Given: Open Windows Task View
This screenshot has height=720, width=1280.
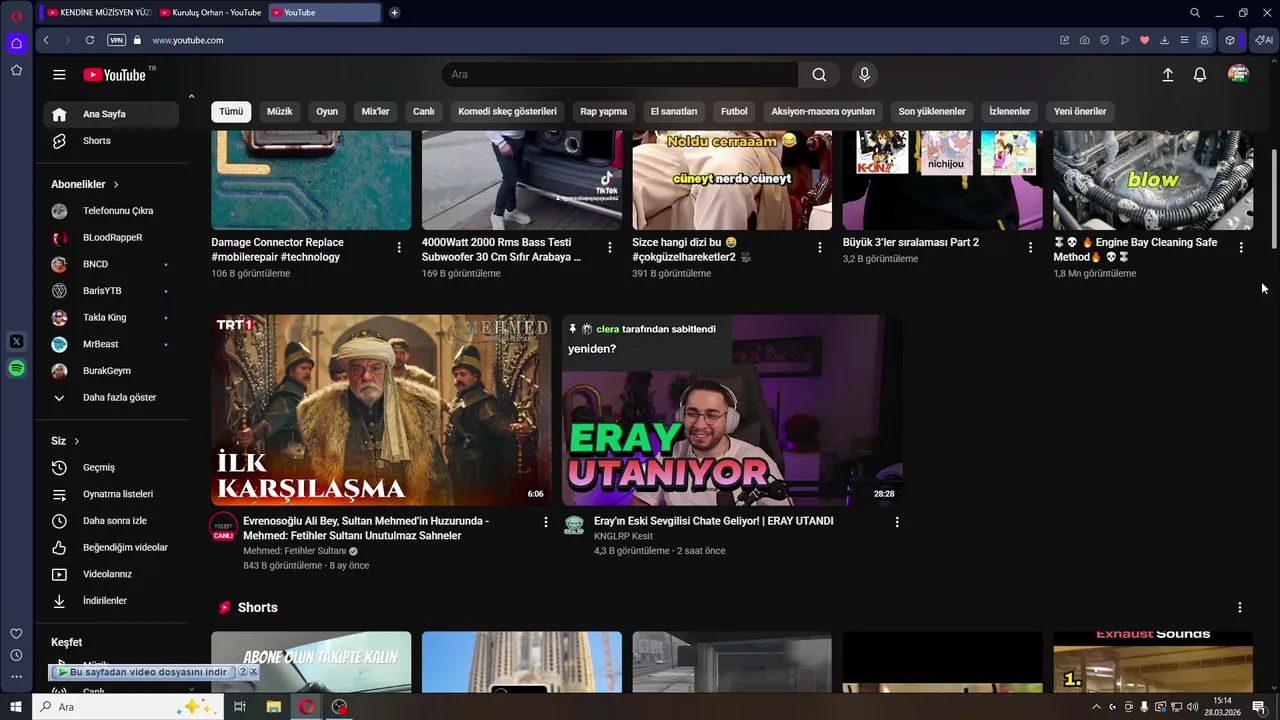Looking at the screenshot, I should point(239,707).
